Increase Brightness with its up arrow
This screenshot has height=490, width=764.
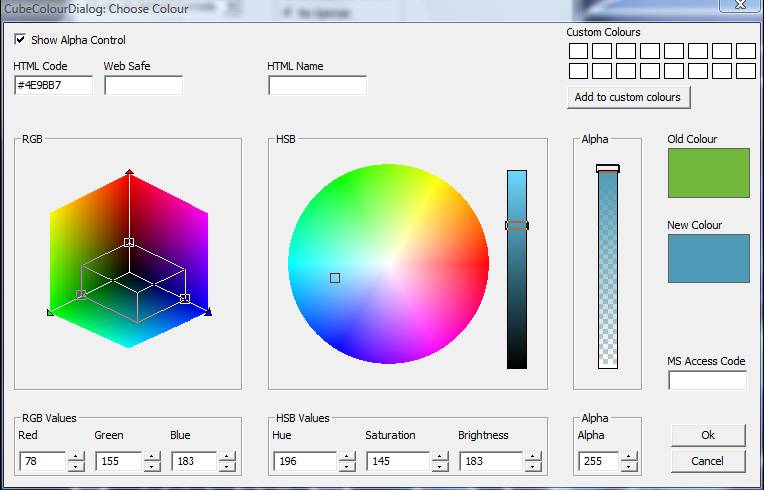click(x=533, y=456)
